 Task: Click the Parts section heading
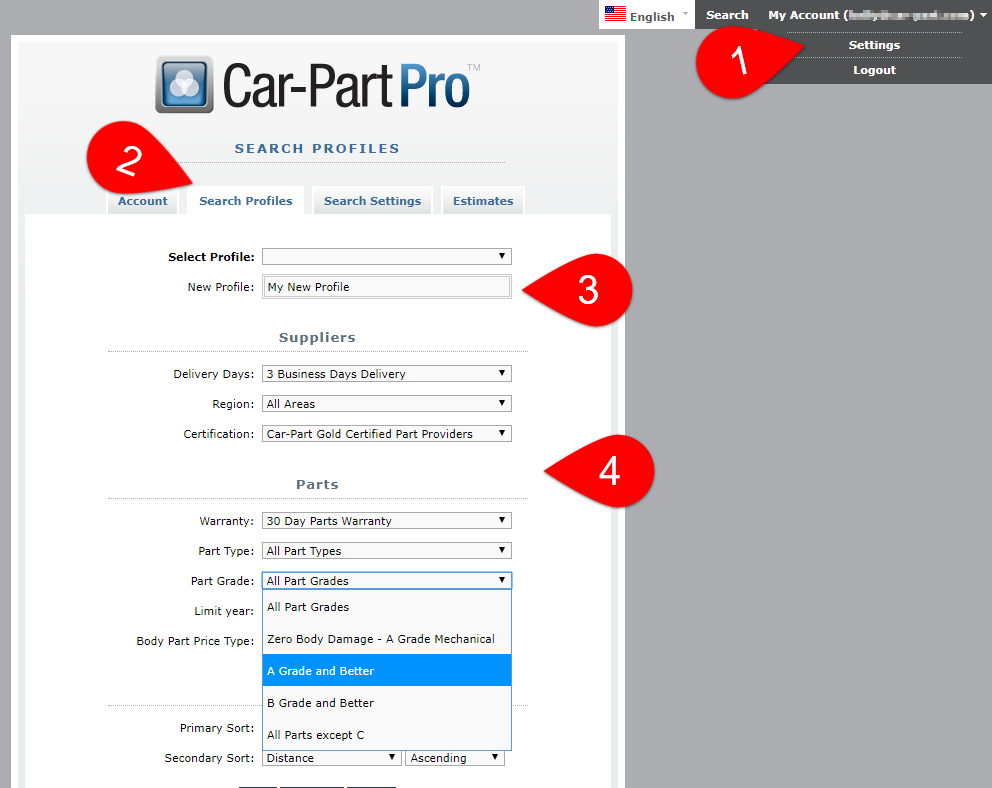pos(317,484)
